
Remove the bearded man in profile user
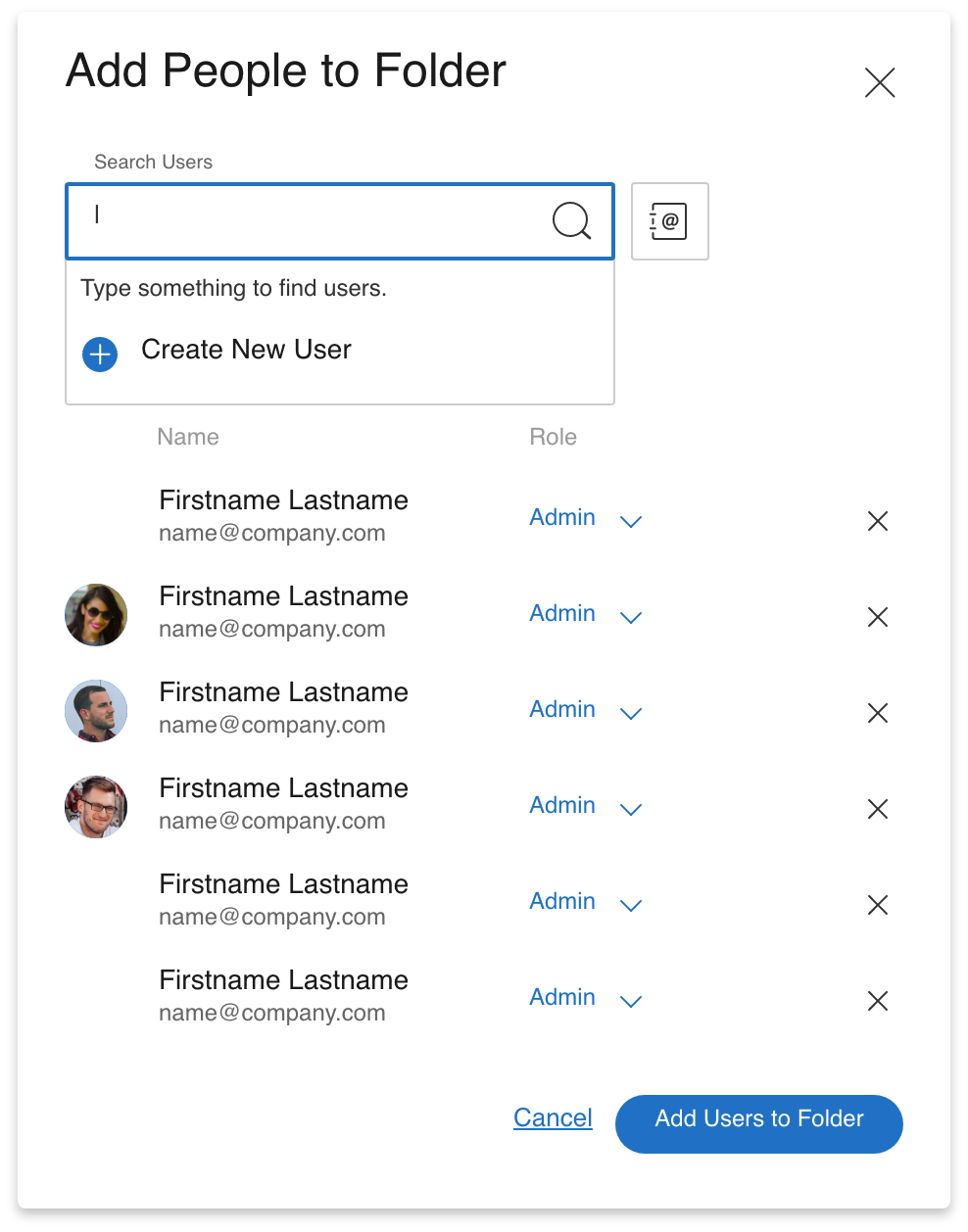878,713
